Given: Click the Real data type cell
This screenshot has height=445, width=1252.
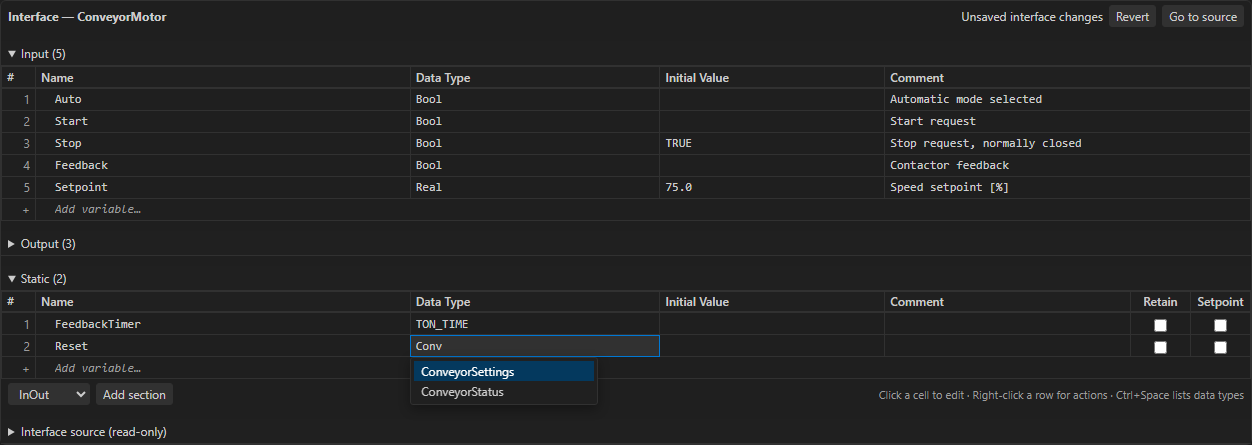Looking at the screenshot, I should point(535,187).
